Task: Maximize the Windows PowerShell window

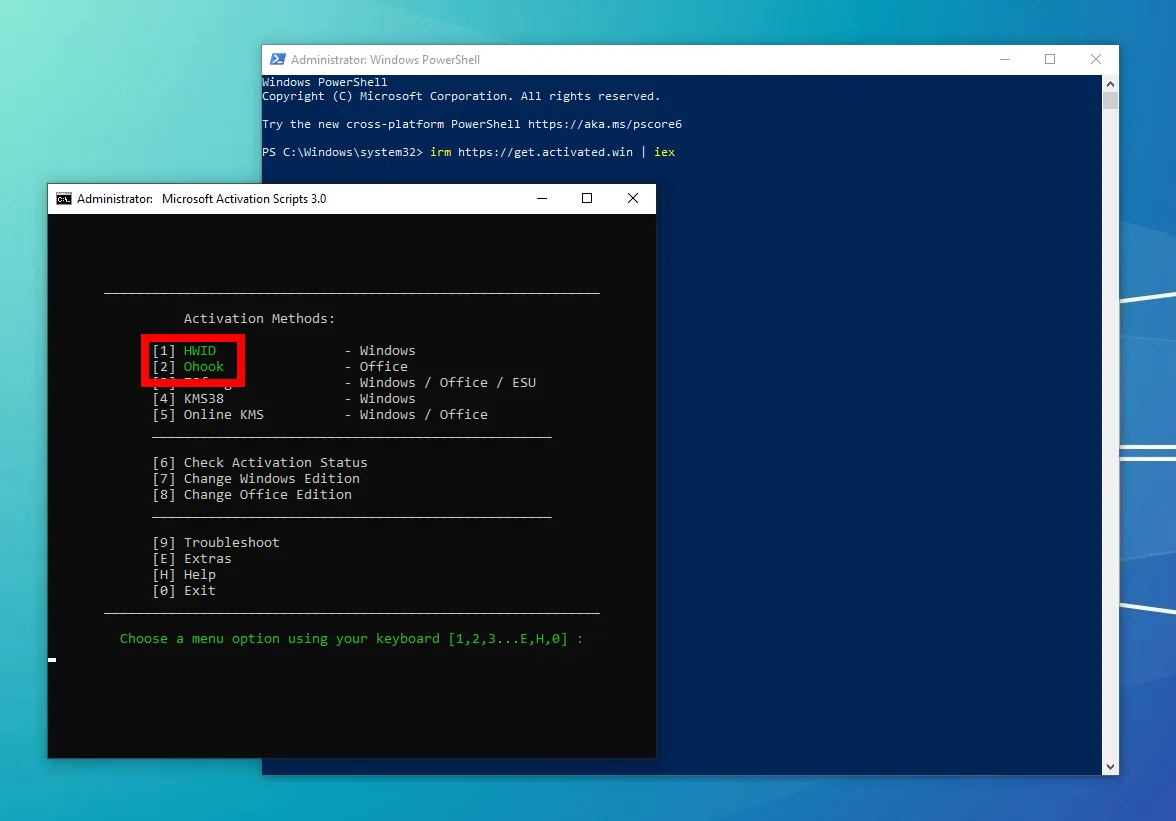Action: [x=1050, y=59]
